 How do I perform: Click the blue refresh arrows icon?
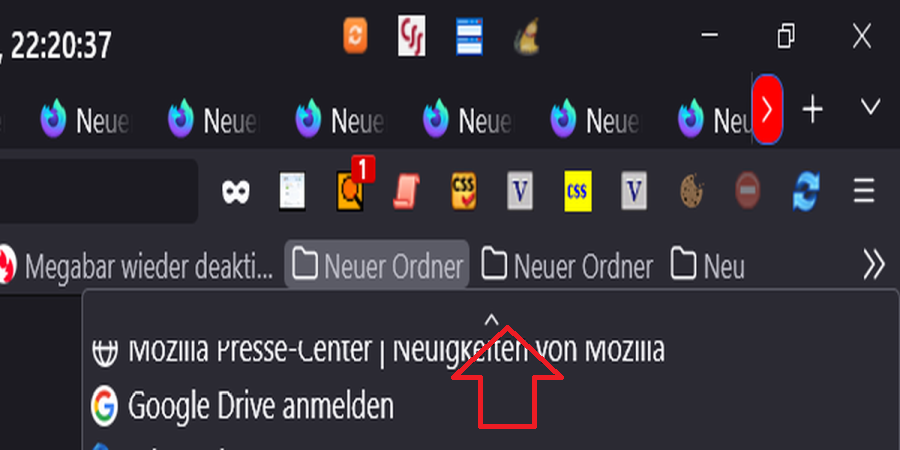[806, 191]
